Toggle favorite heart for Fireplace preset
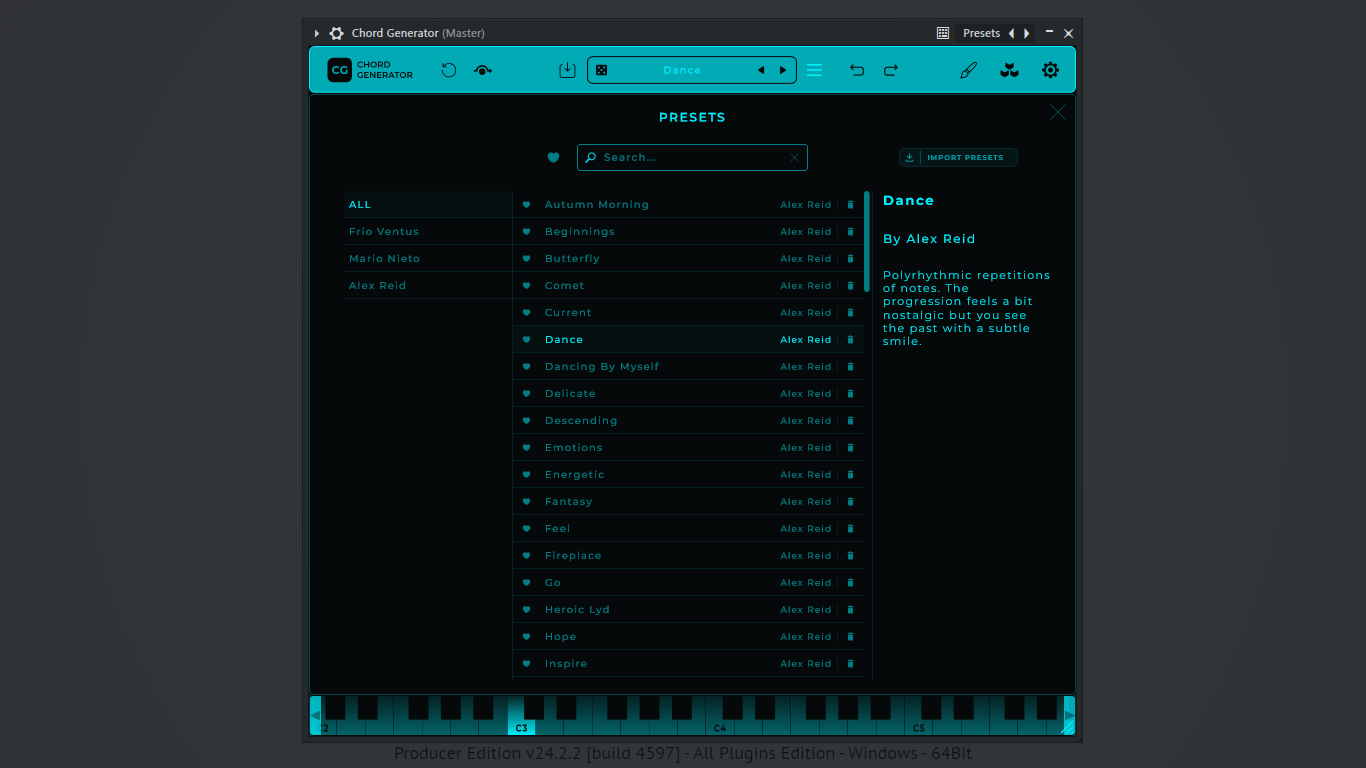 (526, 556)
